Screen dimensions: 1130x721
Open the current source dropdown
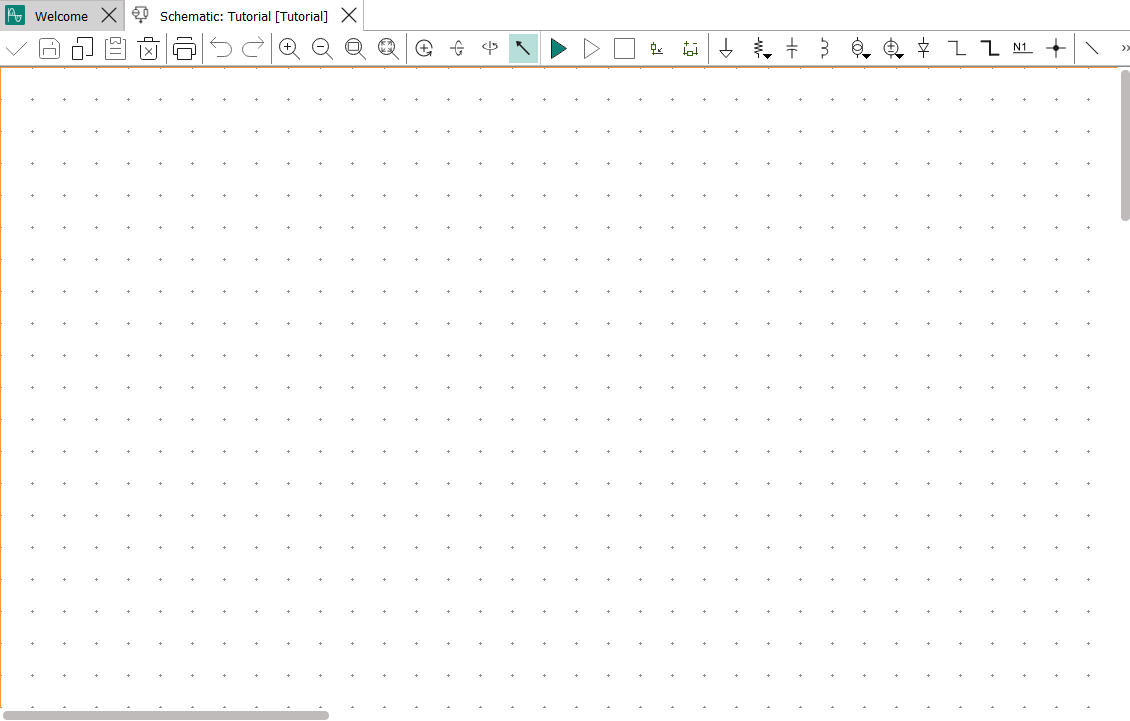[x=860, y=49]
